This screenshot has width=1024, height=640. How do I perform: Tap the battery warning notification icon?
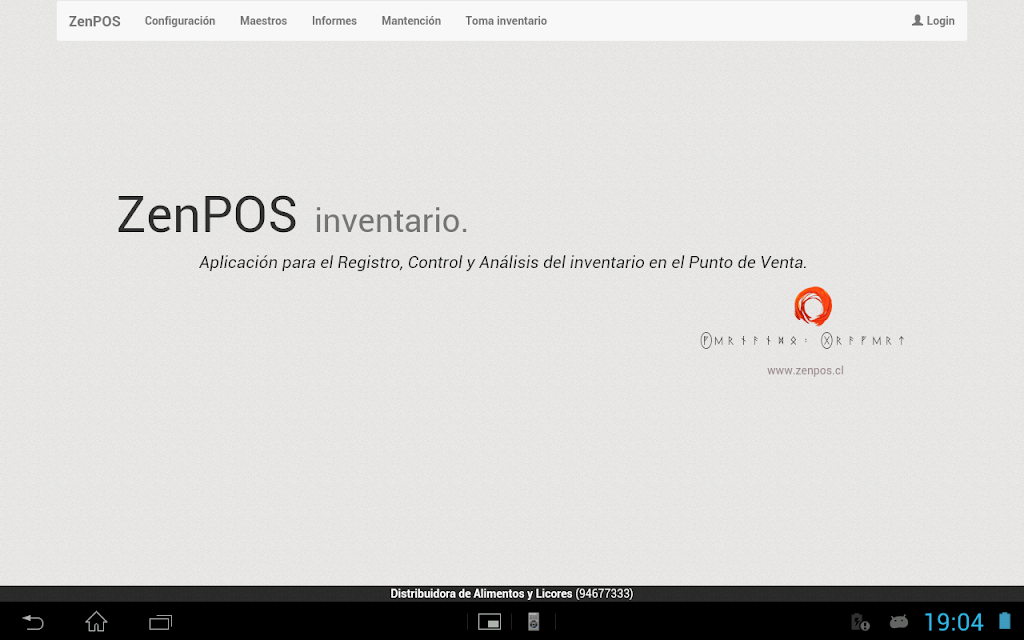860,622
